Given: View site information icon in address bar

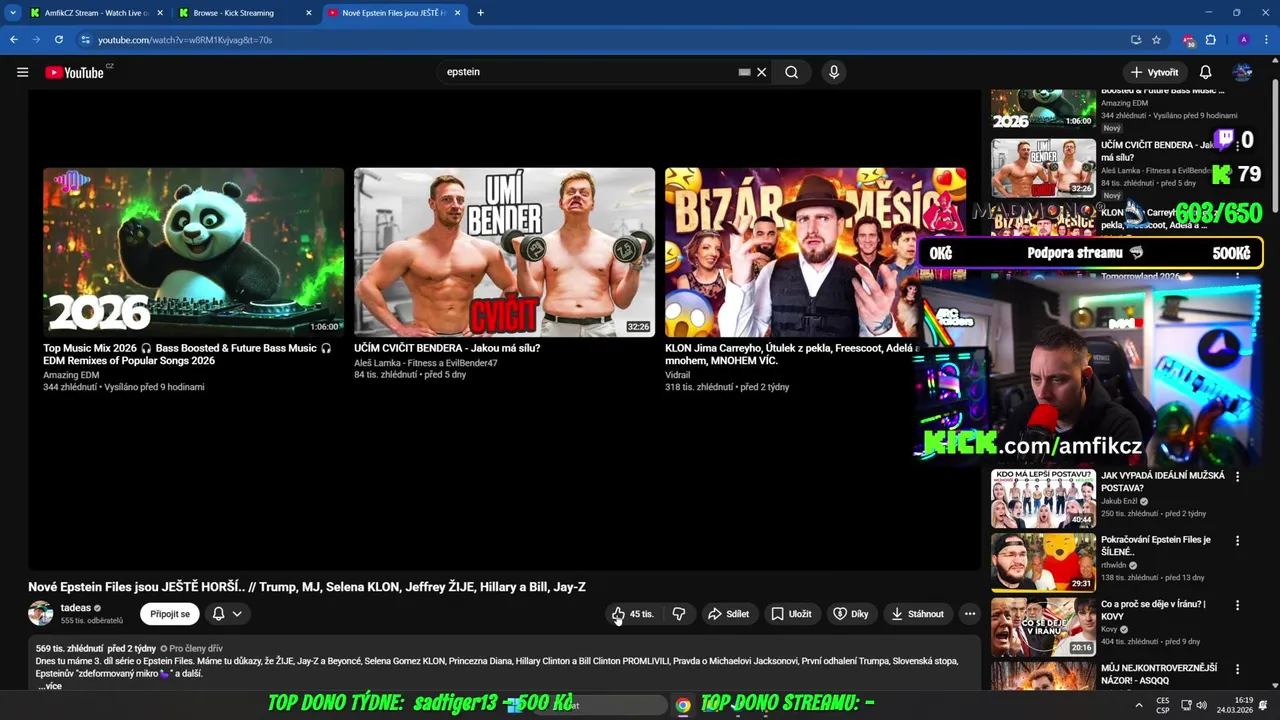Looking at the screenshot, I should coord(86,40).
